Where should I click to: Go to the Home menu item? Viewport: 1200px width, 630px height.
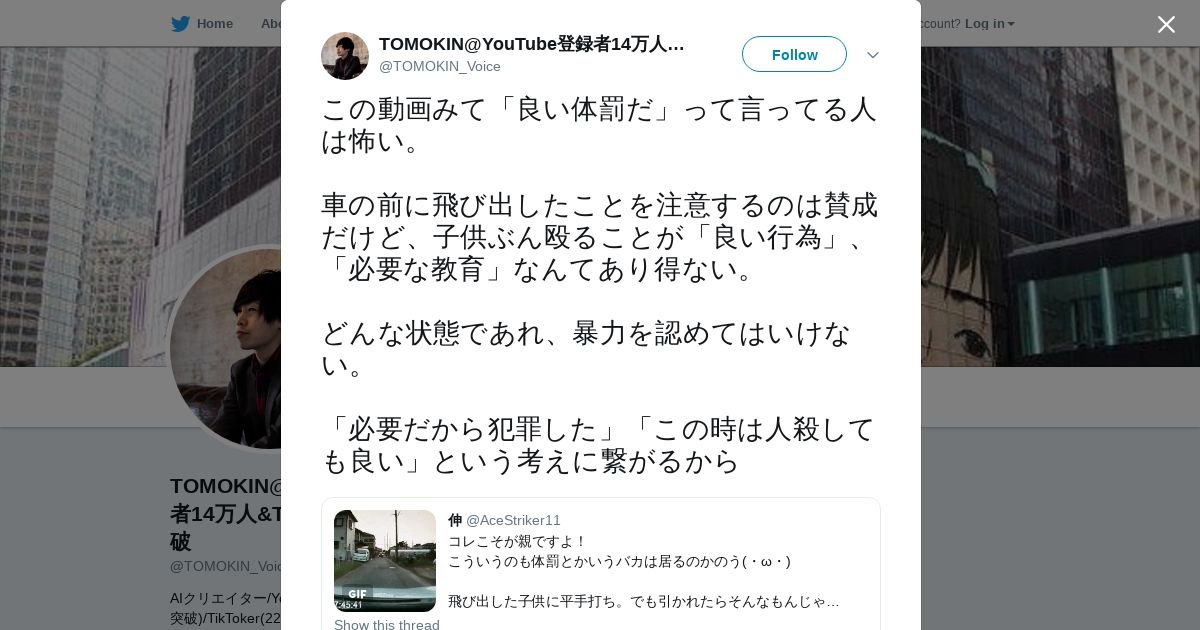coord(214,24)
